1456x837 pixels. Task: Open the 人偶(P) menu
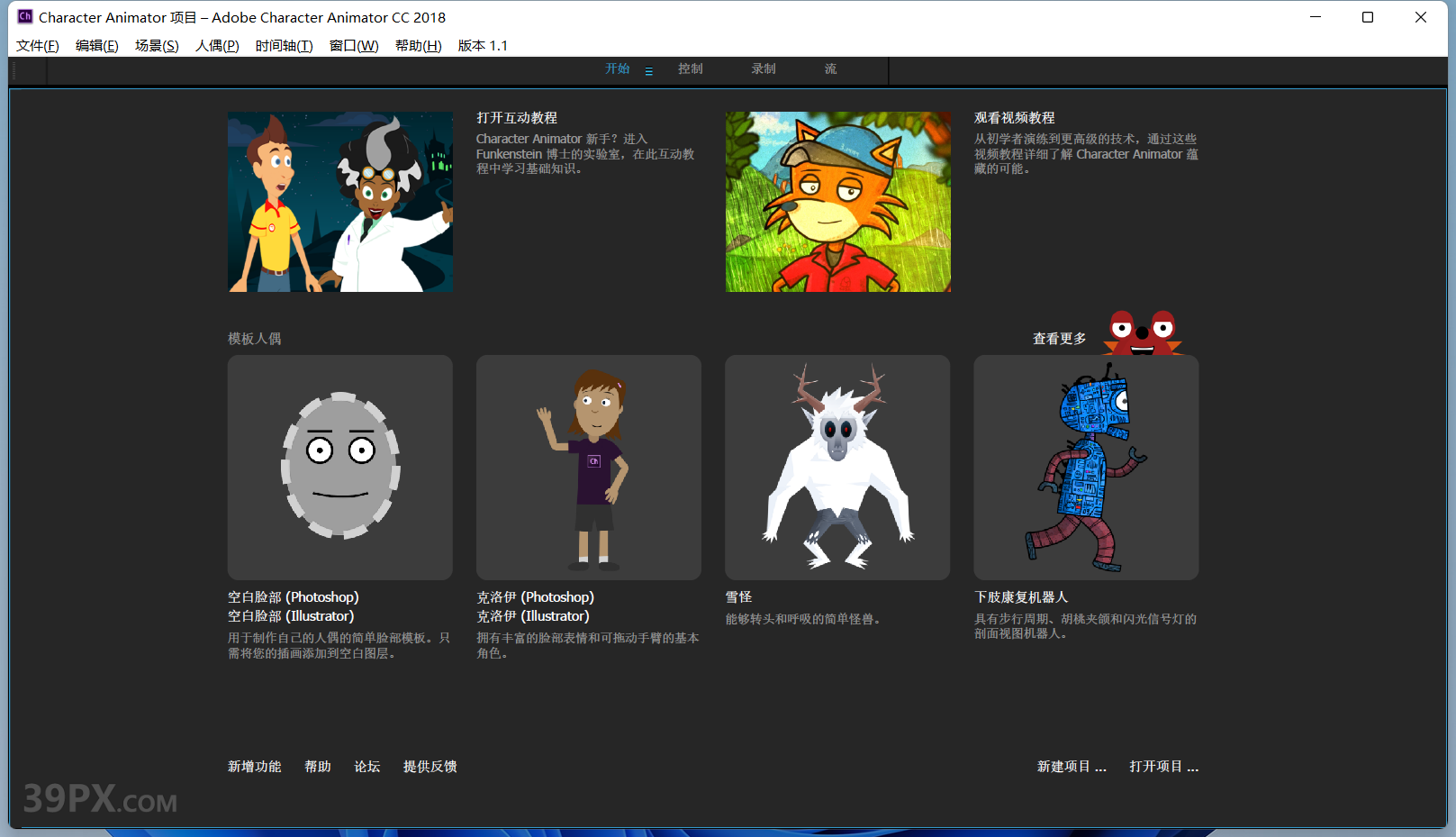tap(217, 46)
